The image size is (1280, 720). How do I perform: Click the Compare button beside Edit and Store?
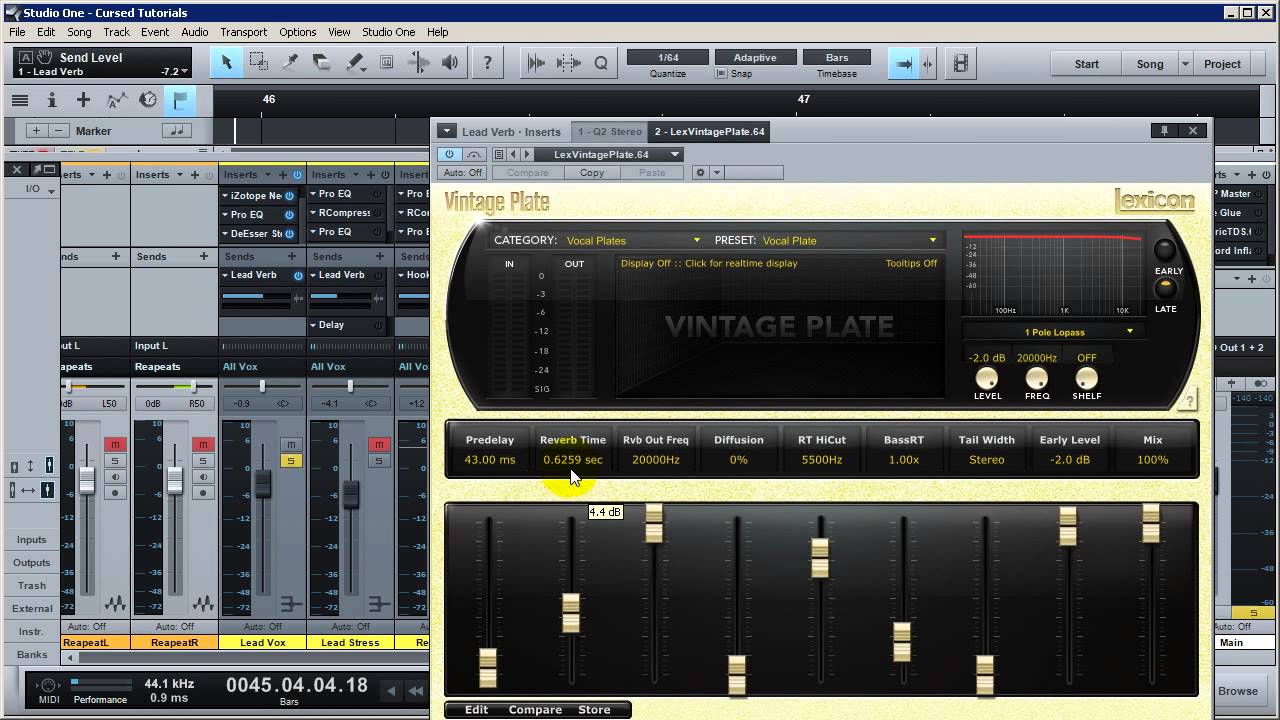pyautogui.click(x=535, y=710)
